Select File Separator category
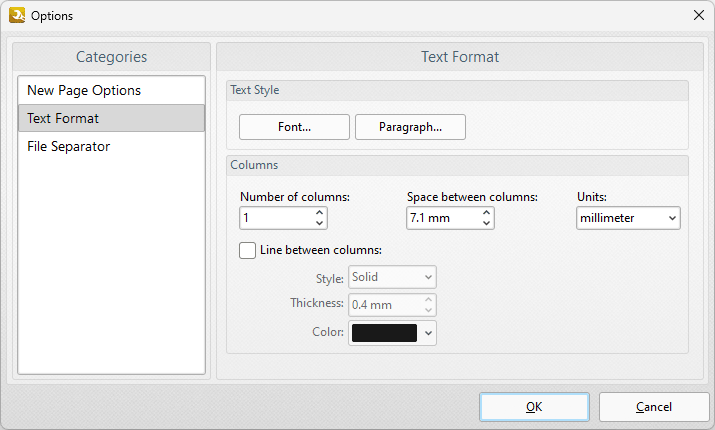 click(111, 146)
